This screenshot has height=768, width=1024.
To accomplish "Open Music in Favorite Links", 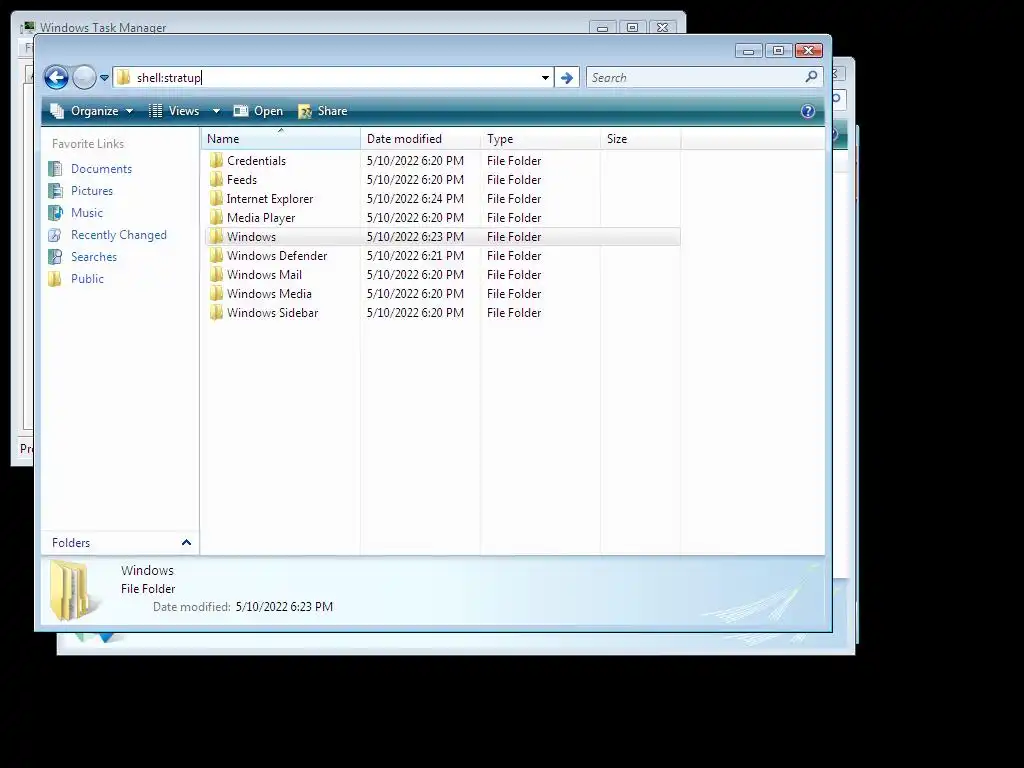I will (x=87, y=213).
